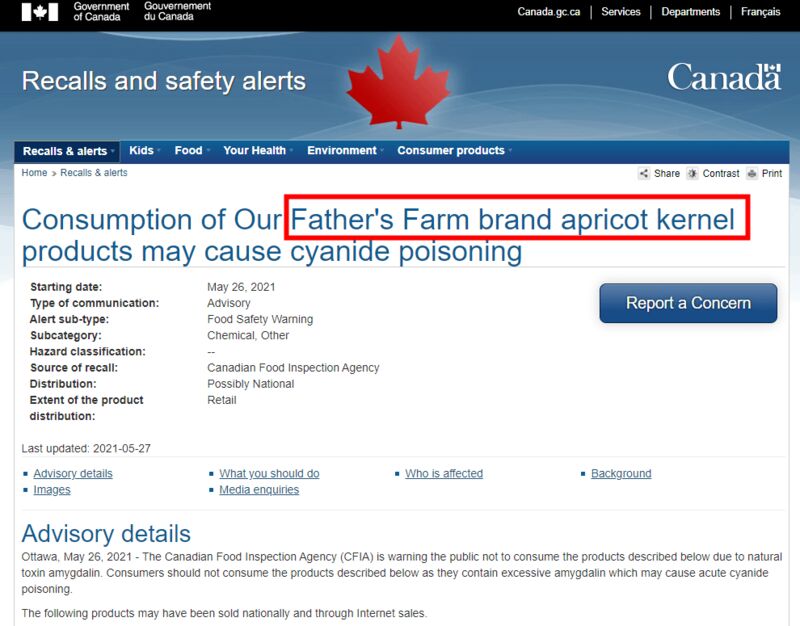
Task: Open the Food menu dropdown
Action: [x=191, y=151]
